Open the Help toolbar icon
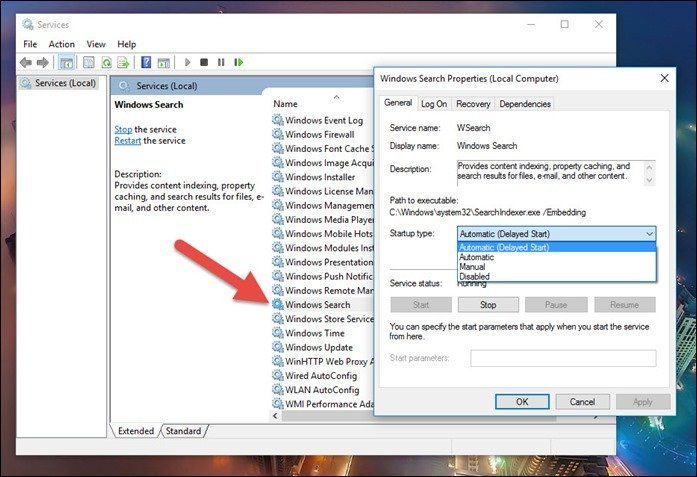 pos(146,62)
